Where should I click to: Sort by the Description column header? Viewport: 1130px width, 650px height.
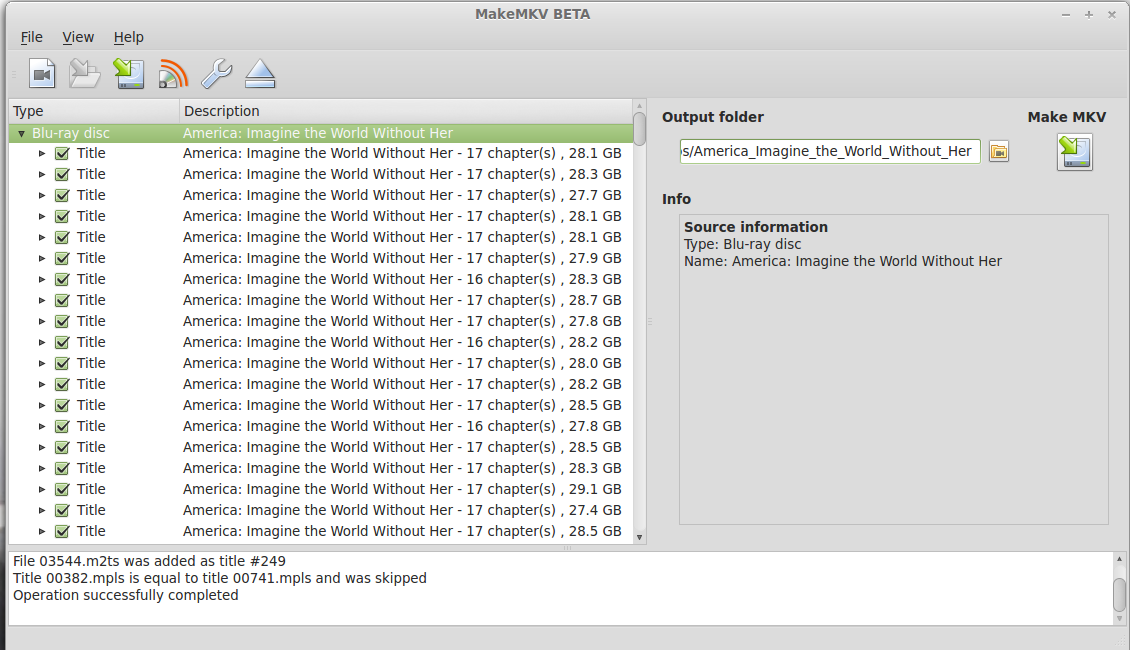coord(406,111)
